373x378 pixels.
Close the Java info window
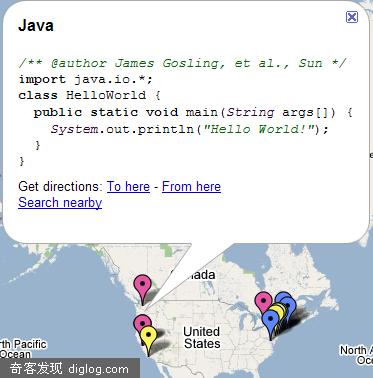click(x=352, y=17)
